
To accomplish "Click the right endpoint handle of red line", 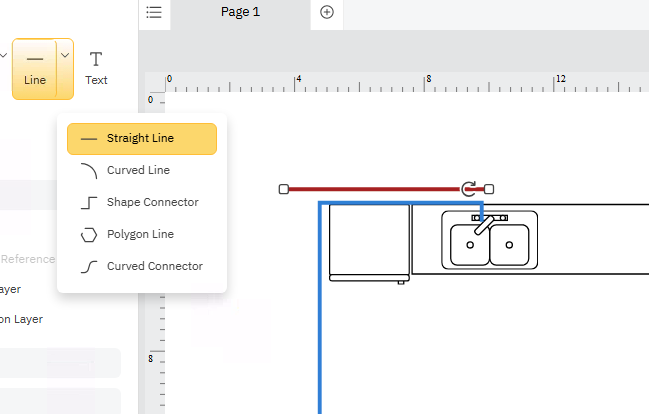I will (x=489, y=189).
